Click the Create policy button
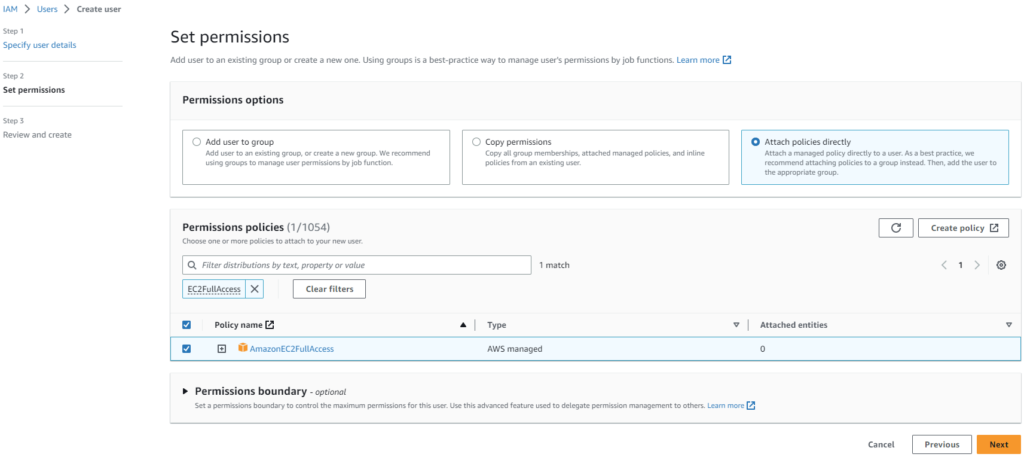The width and height of the screenshot is (1024, 457). 963,228
